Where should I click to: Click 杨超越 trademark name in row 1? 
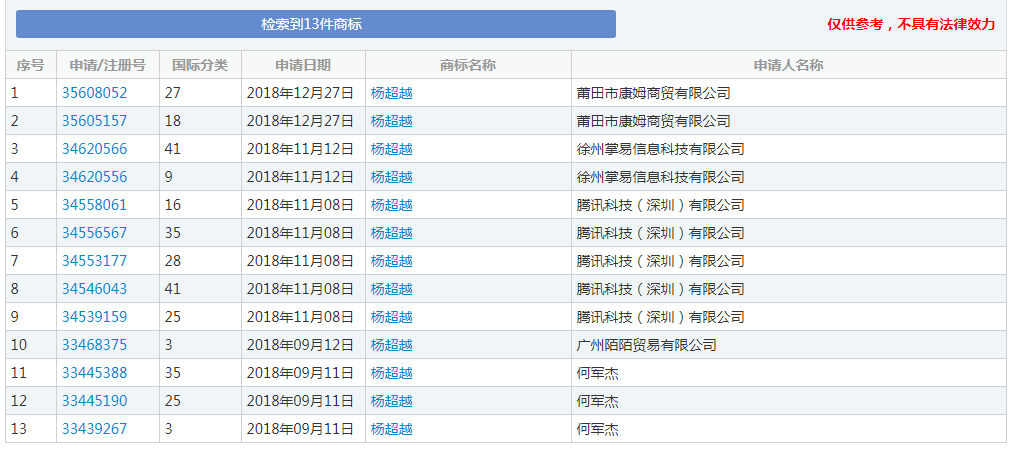click(392, 93)
